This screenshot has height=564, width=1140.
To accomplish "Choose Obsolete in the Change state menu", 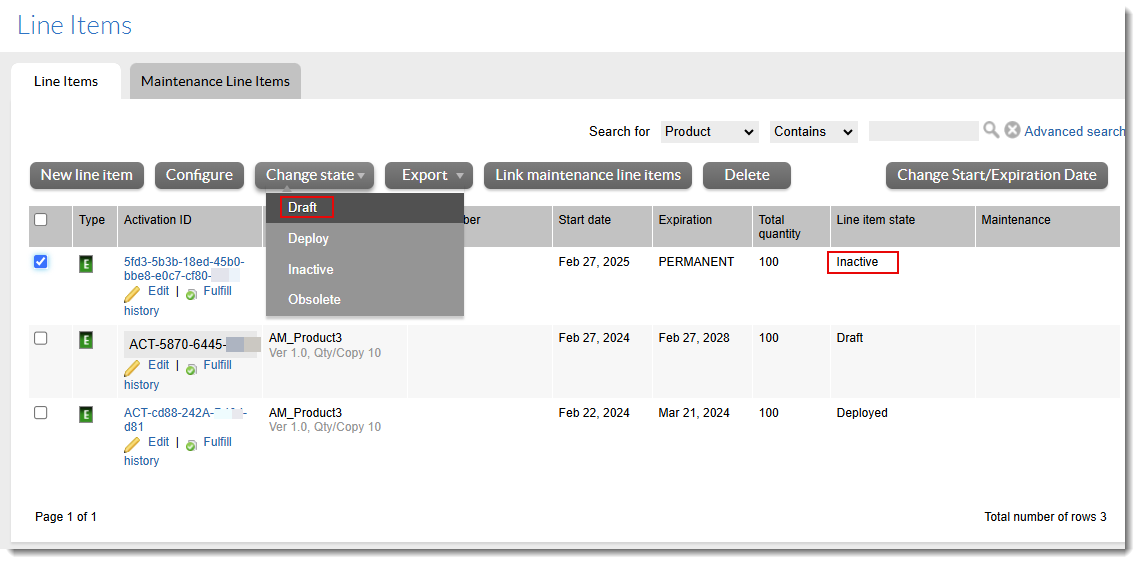I will click(x=314, y=299).
